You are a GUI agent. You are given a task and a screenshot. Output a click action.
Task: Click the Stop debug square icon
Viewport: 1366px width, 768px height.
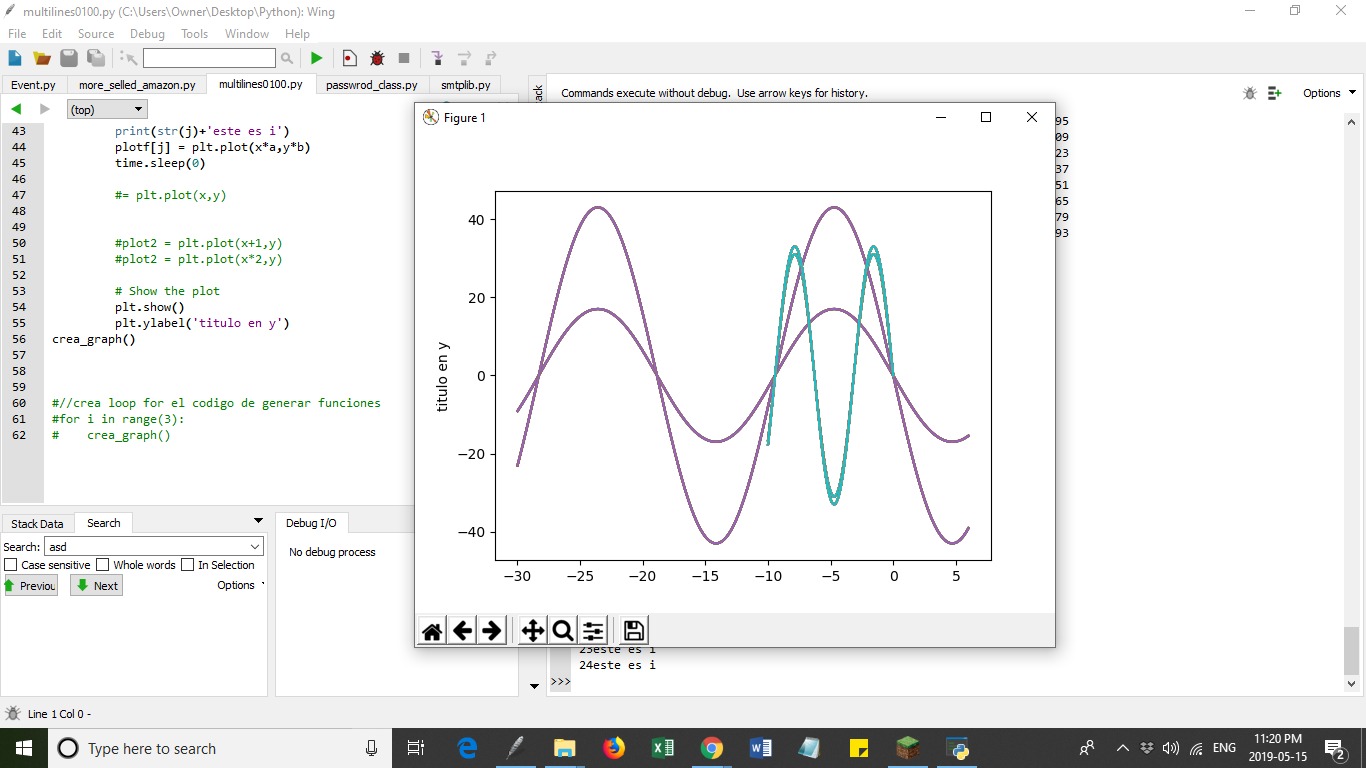tap(404, 58)
